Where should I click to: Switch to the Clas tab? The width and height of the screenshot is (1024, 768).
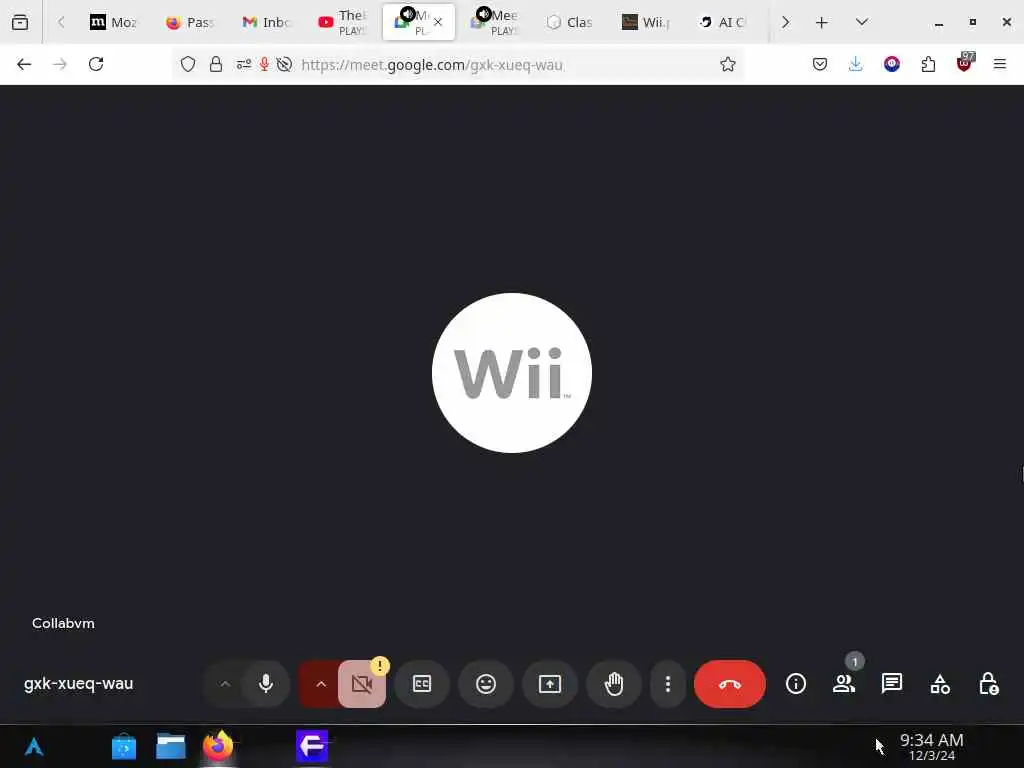point(570,22)
